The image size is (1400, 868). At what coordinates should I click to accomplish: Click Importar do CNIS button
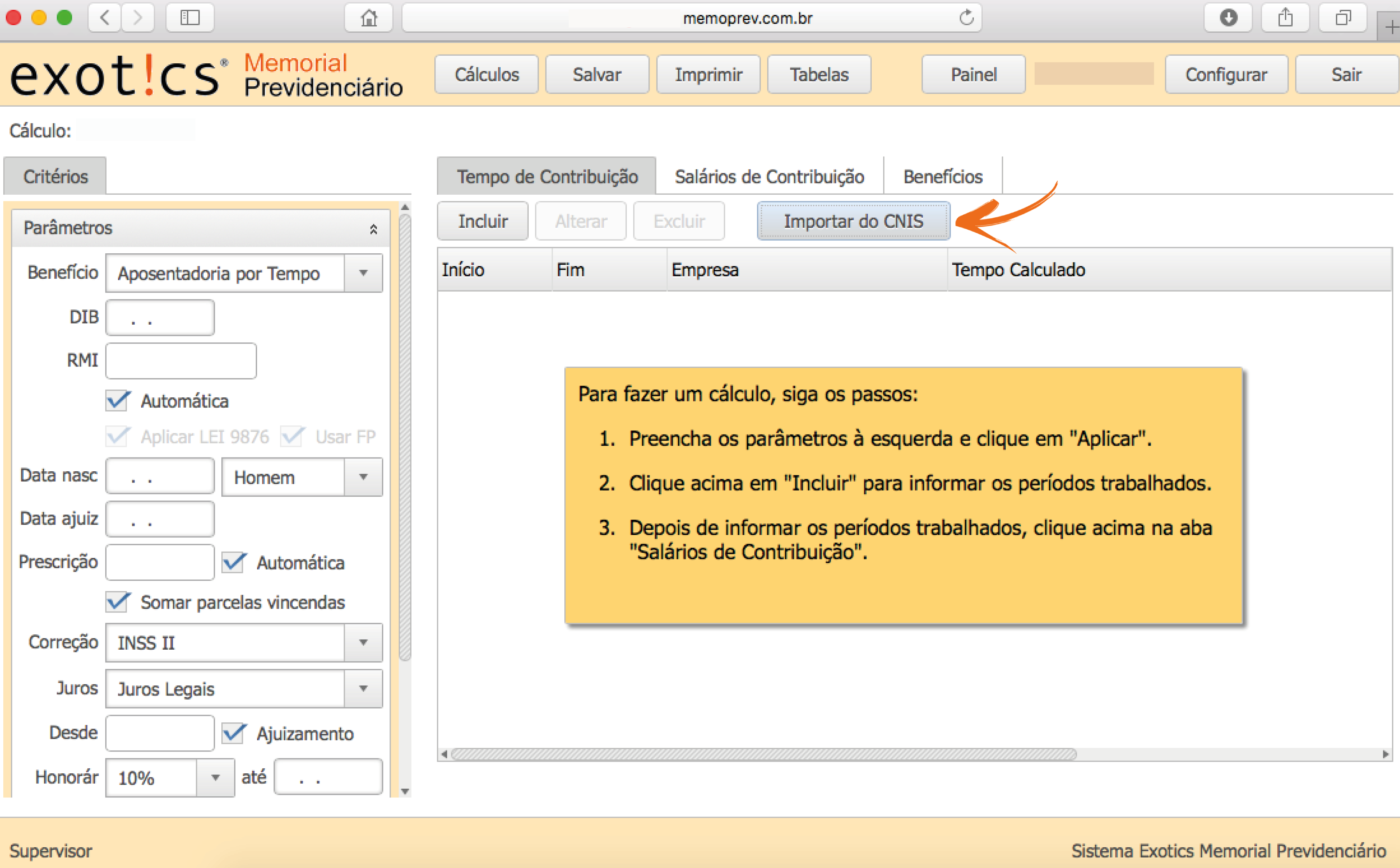tap(853, 221)
